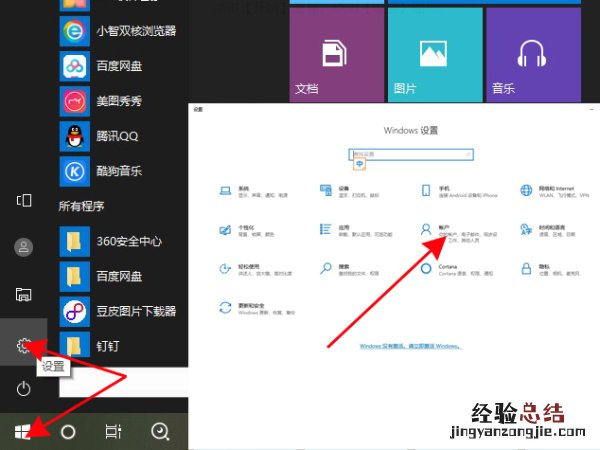The width and height of the screenshot is (600, 450).
Task: Open 酷狗音音乐 app with K icon
Action: click(x=101, y=171)
